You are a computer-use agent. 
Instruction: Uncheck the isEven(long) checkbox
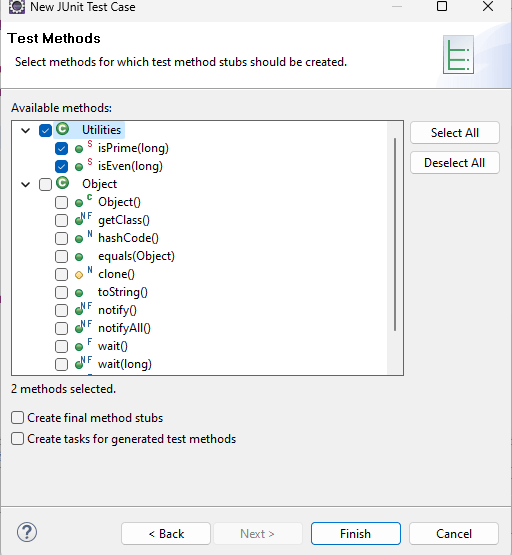pos(61,166)
